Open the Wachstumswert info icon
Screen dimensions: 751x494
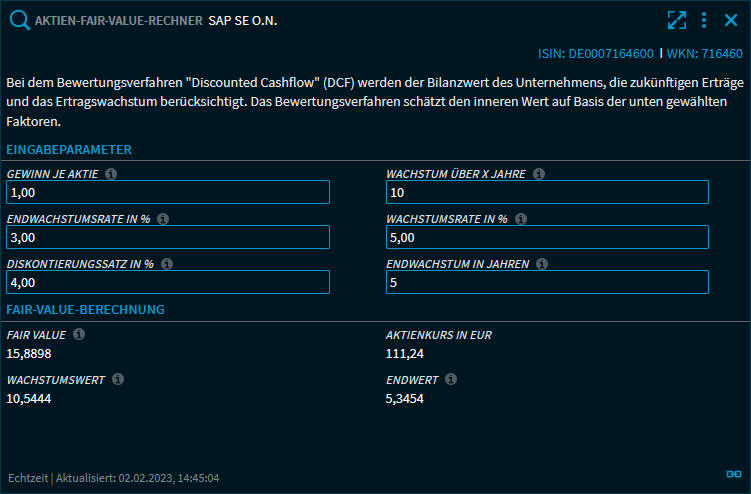coord(118,380)
